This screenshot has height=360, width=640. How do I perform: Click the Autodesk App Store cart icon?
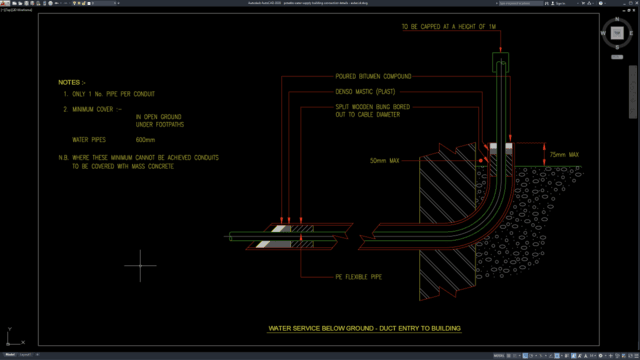(x=583, y=3)
